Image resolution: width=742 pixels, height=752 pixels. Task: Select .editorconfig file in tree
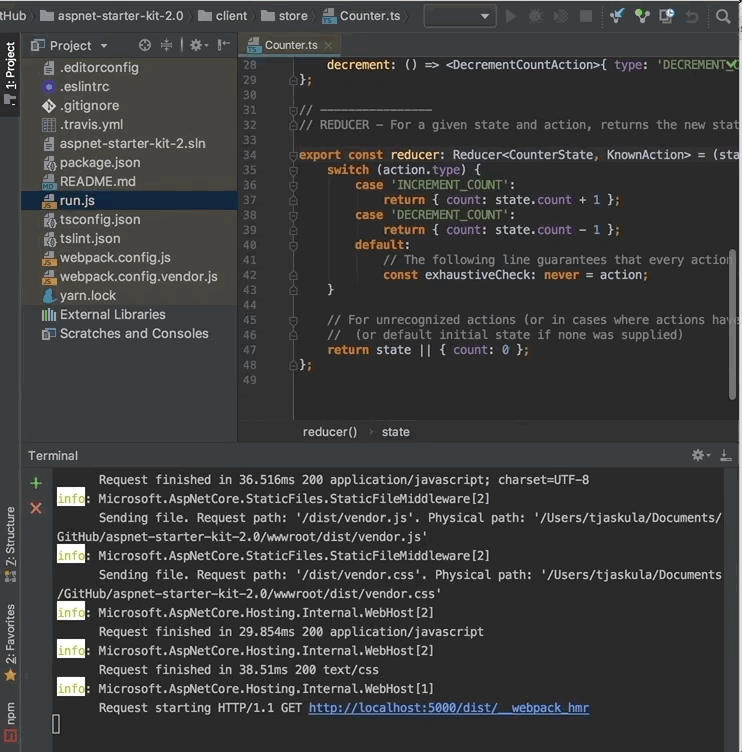[130, 68]
